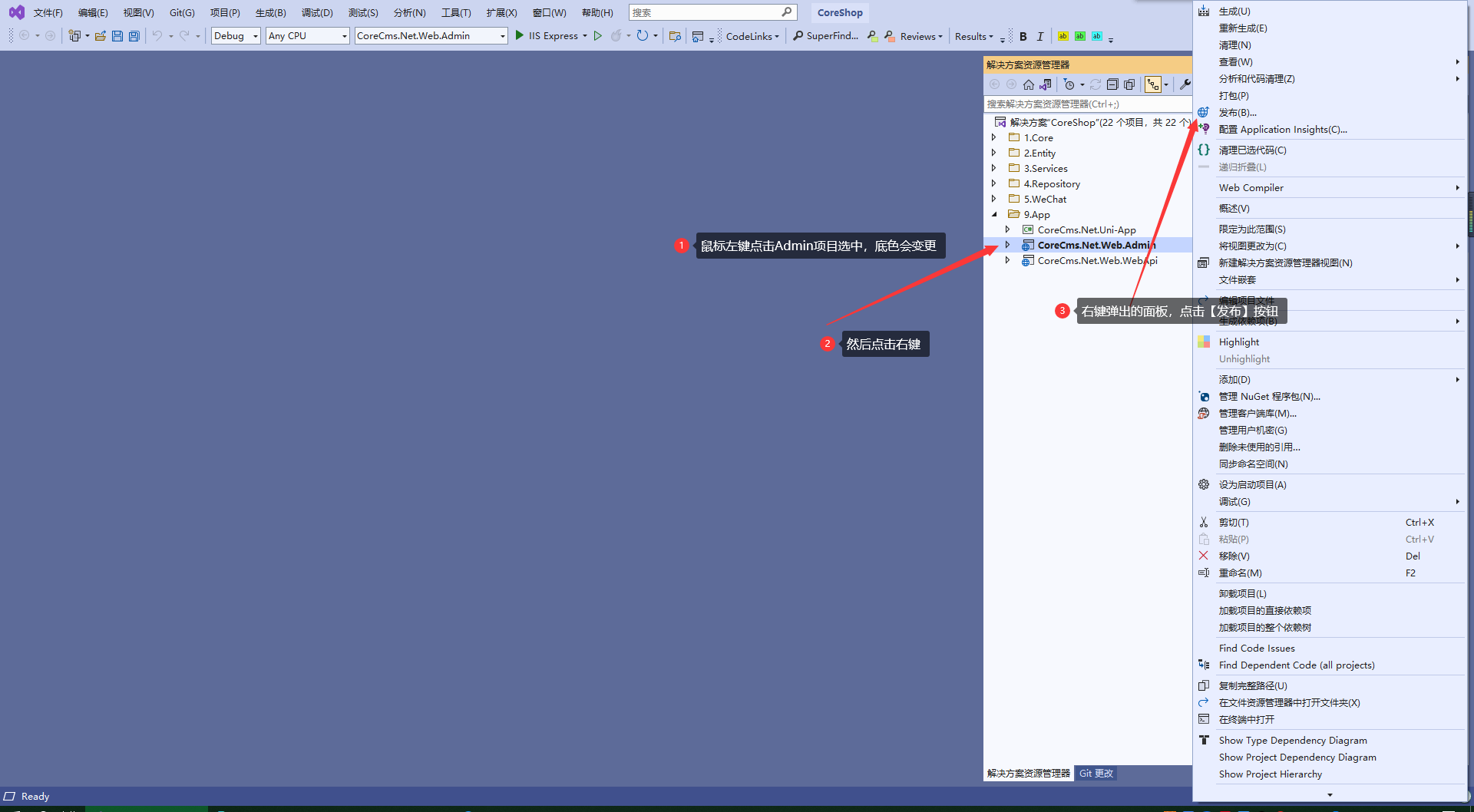
Task: Expand the 1.Core solution folder
Action: 993,137
